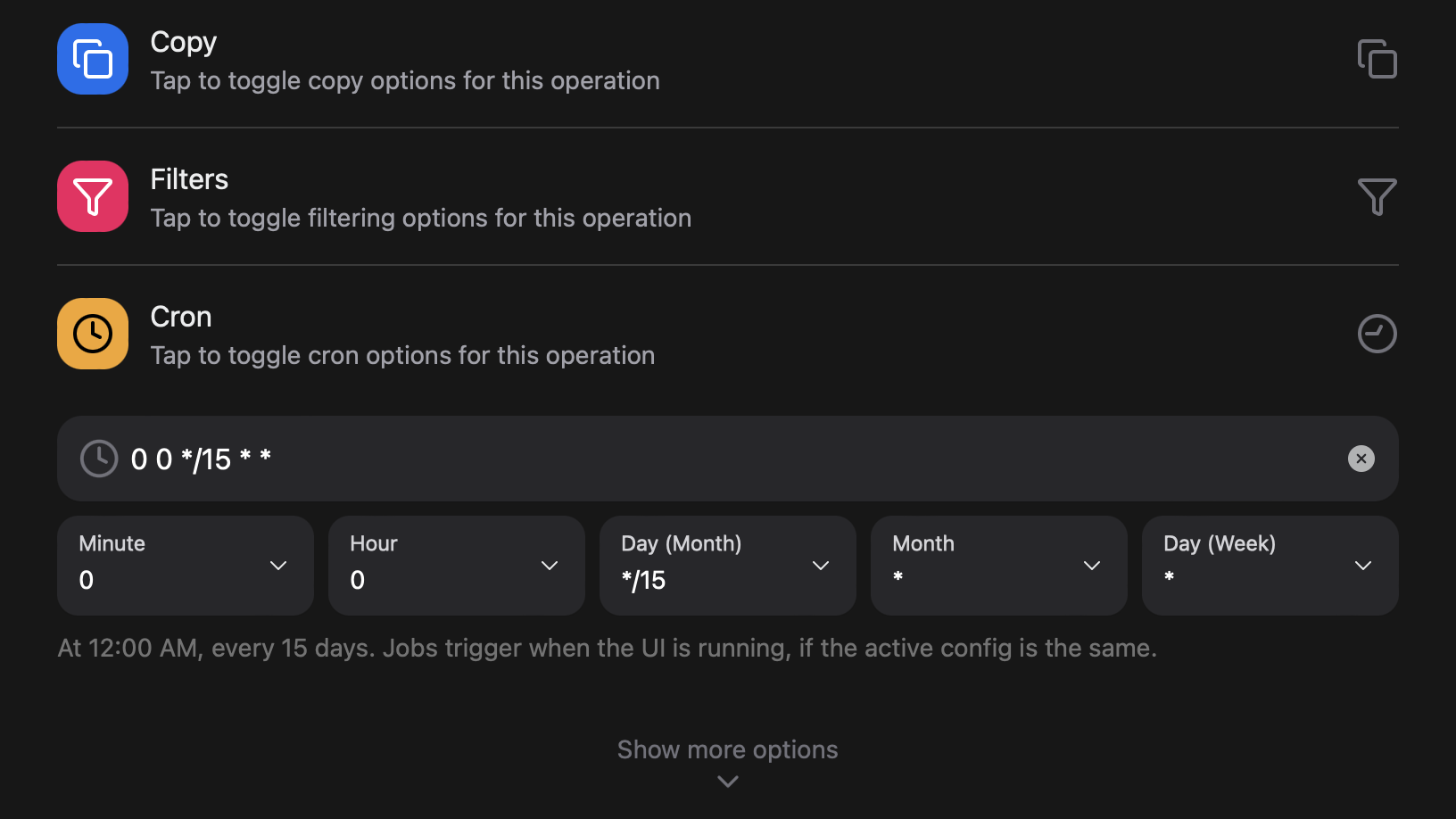Image resolution: width=1456 pixels, height=819 pixels.
Task: Open the Minute dropdown
Action: (x=186, y=566)
